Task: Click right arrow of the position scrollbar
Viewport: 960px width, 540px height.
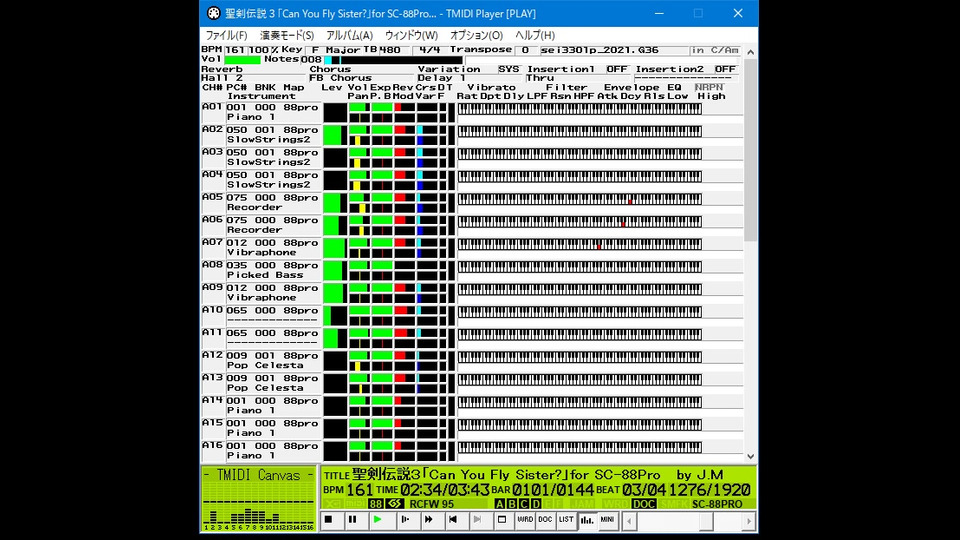Action: (x=749, y=521)
